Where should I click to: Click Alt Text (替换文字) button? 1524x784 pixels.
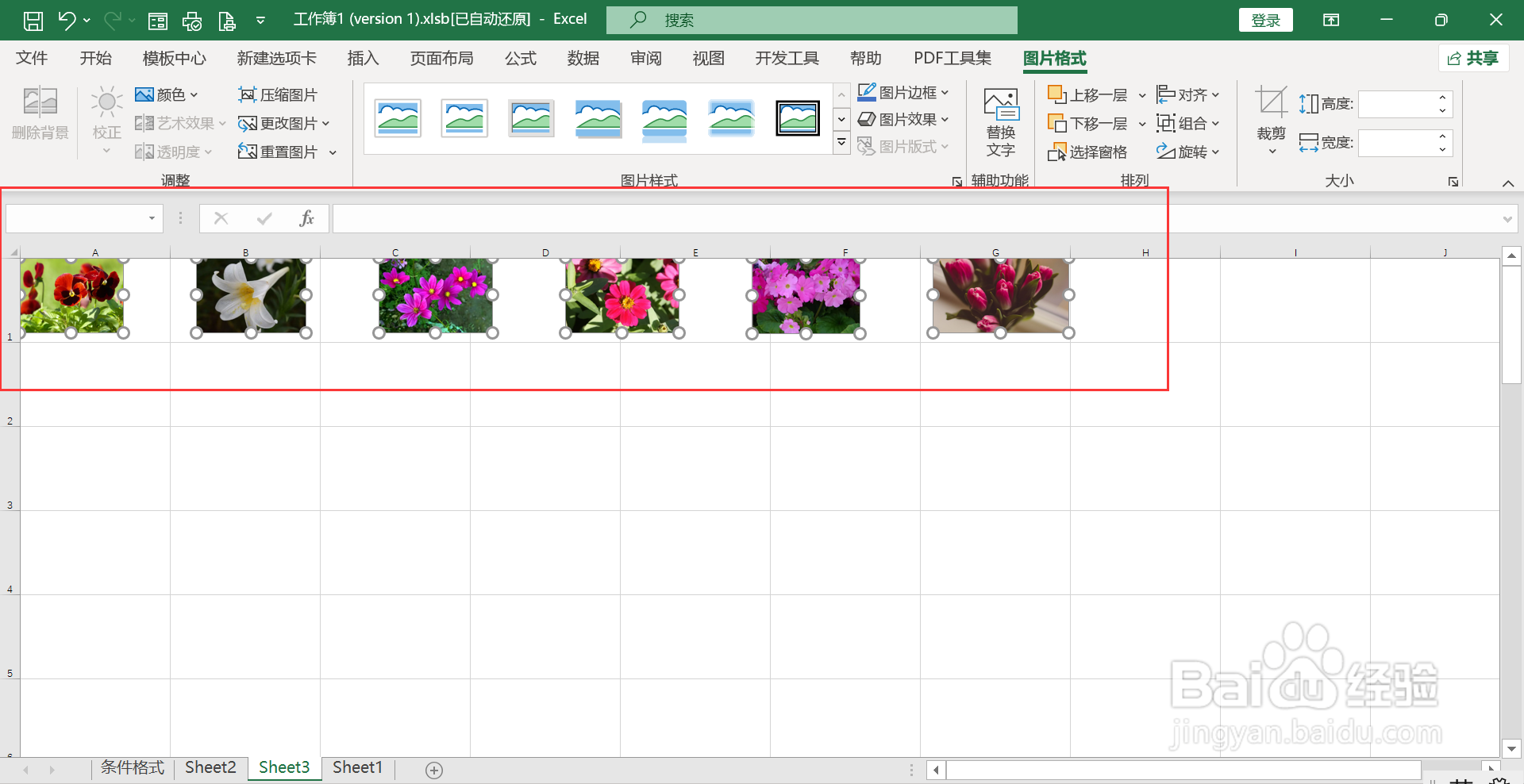(x=1001, y=122)
